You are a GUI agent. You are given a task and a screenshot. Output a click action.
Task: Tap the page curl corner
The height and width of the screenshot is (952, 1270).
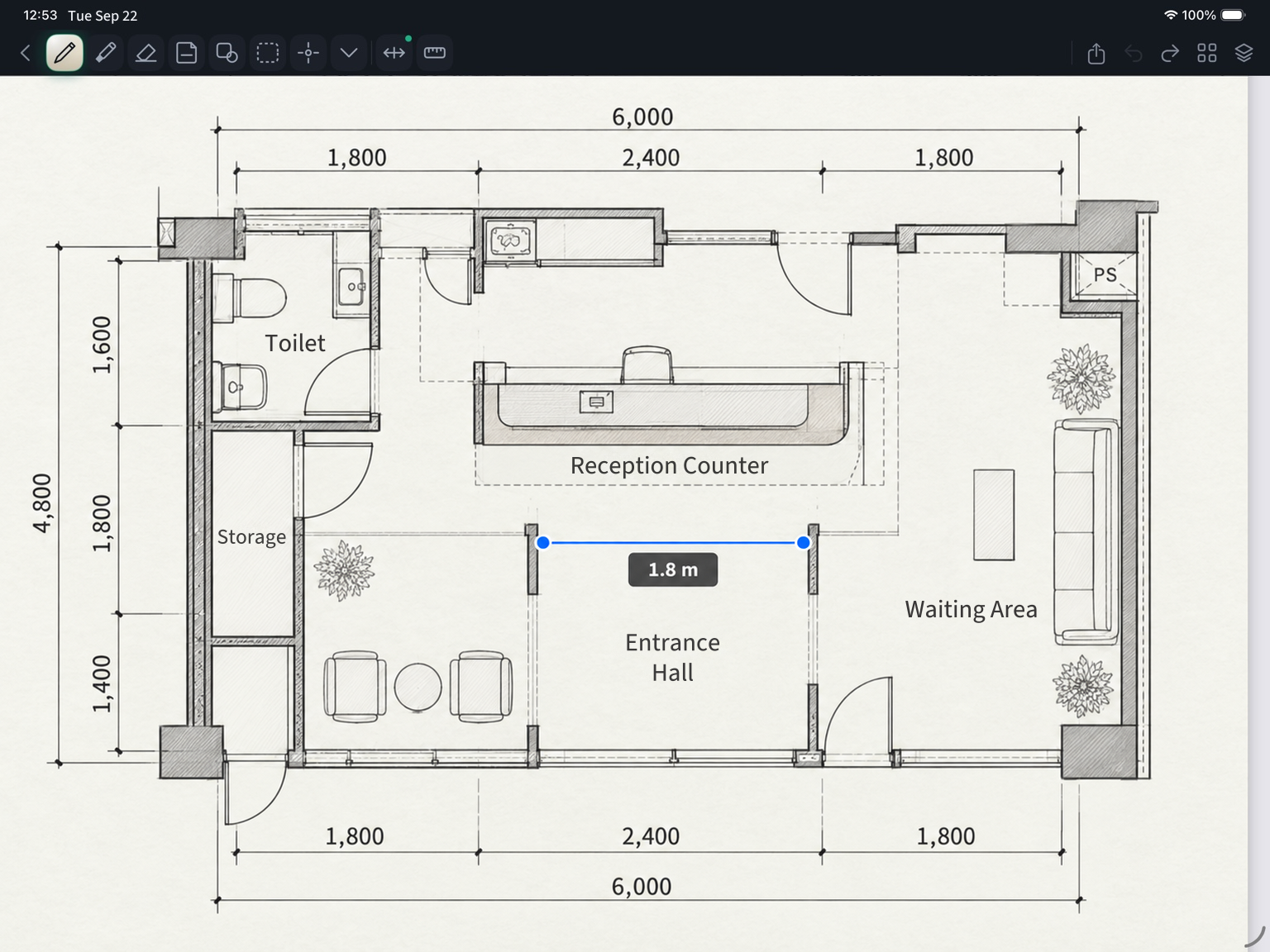(1257, 937)
